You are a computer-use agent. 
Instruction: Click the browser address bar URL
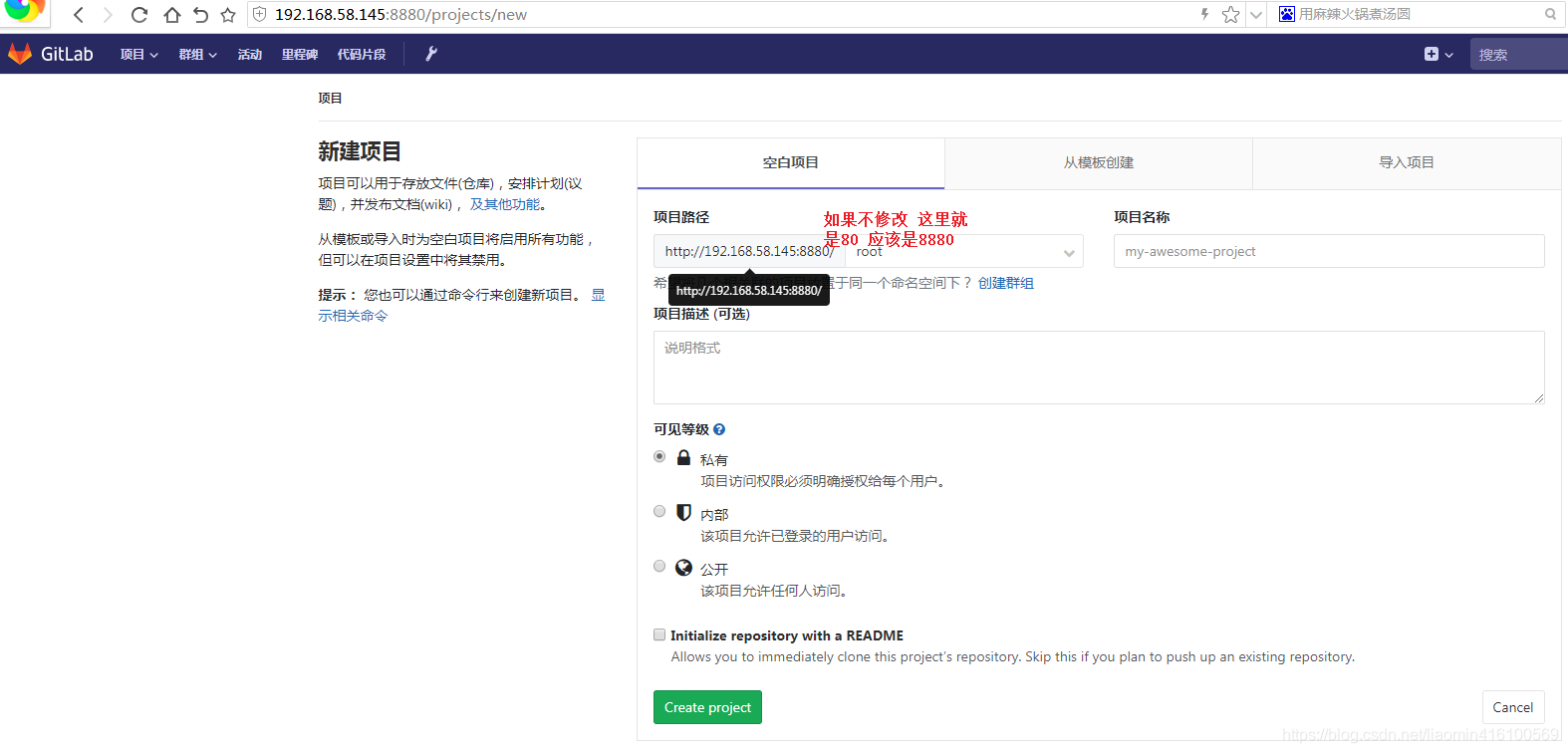pyautogui.click(x=400, y=15)
